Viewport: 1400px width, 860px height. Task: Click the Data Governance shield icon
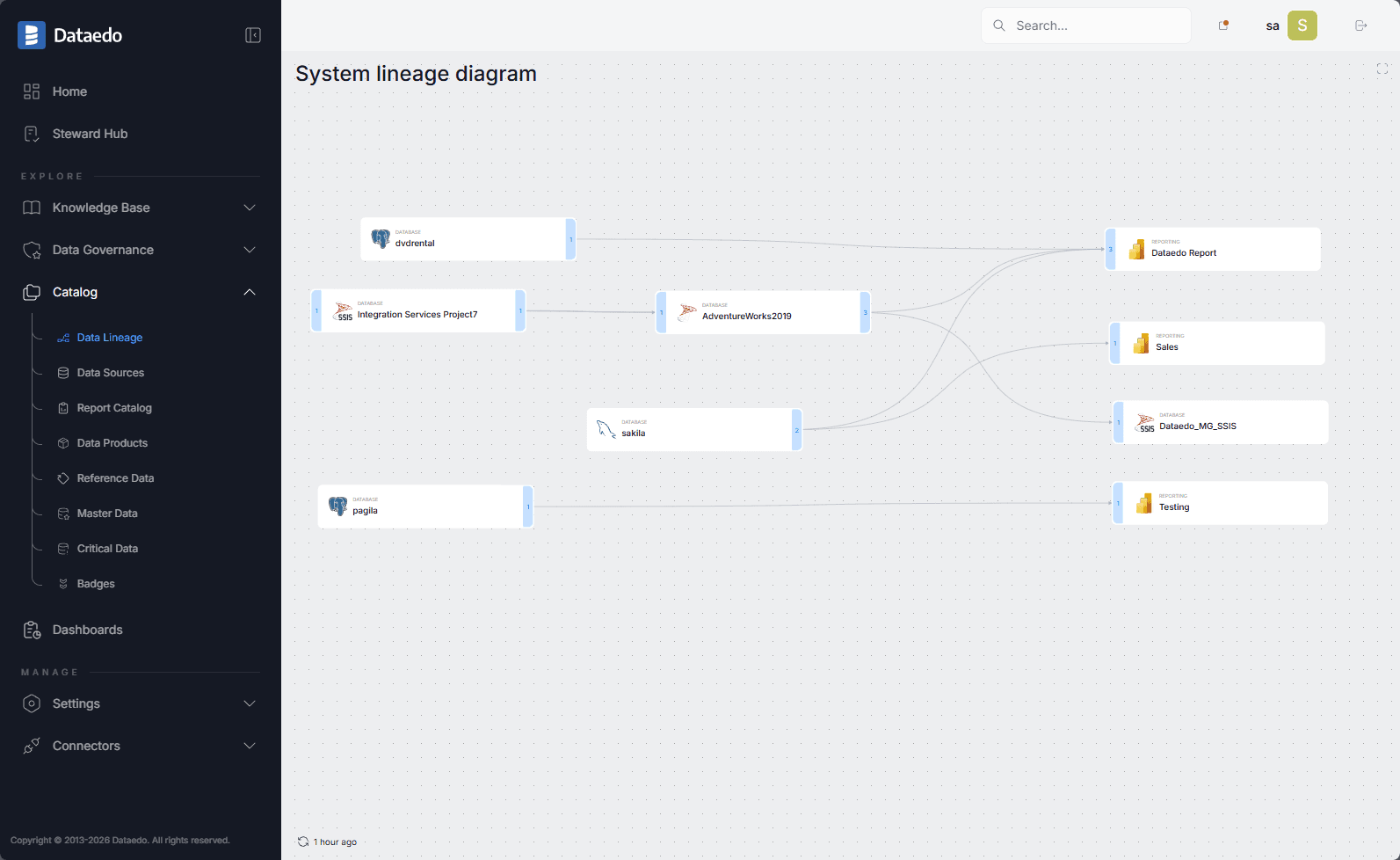[x=32, y=250]
